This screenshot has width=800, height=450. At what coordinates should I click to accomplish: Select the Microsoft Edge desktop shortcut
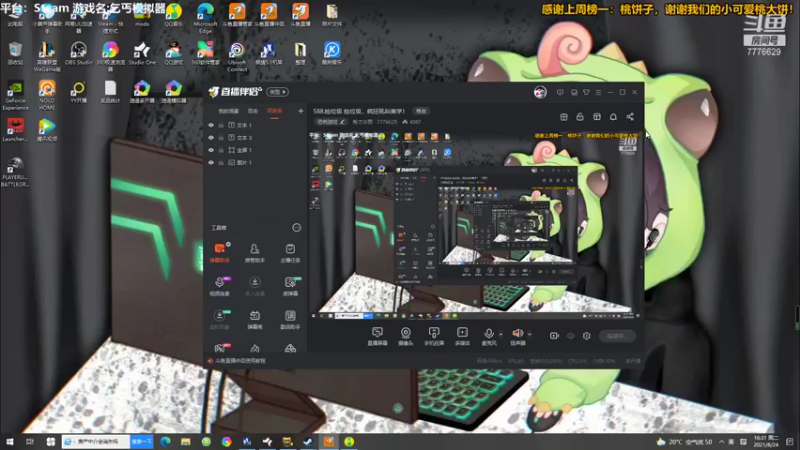[205, 18]
